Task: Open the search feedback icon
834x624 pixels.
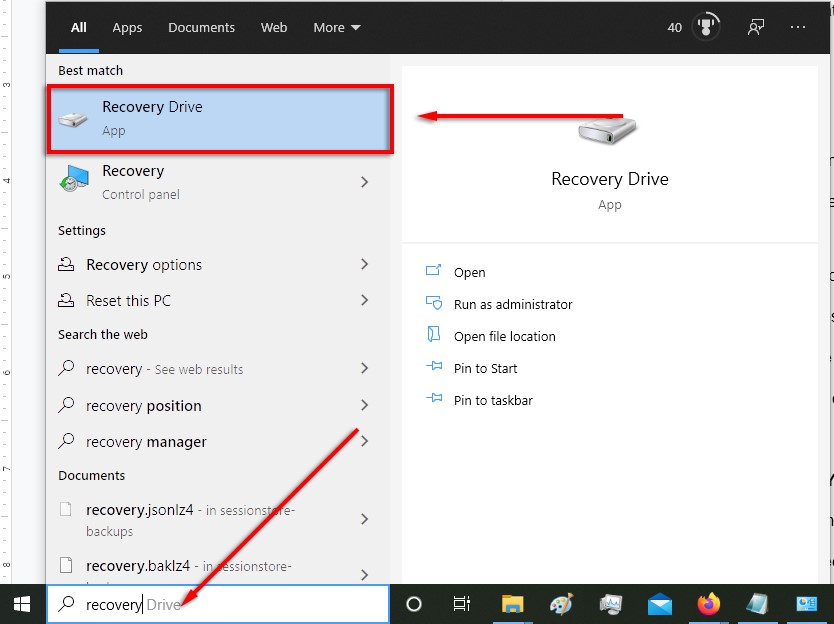Action: click(756, 27)
